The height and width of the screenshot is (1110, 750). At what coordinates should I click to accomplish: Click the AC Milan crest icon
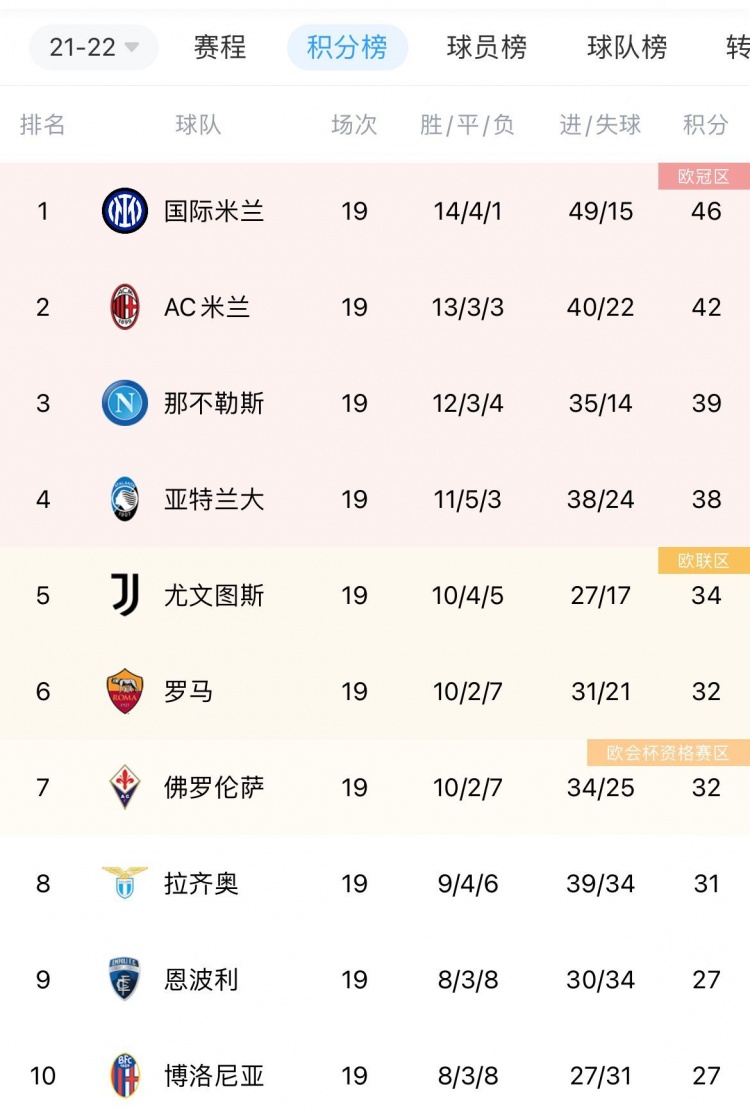tap(125, 307)
